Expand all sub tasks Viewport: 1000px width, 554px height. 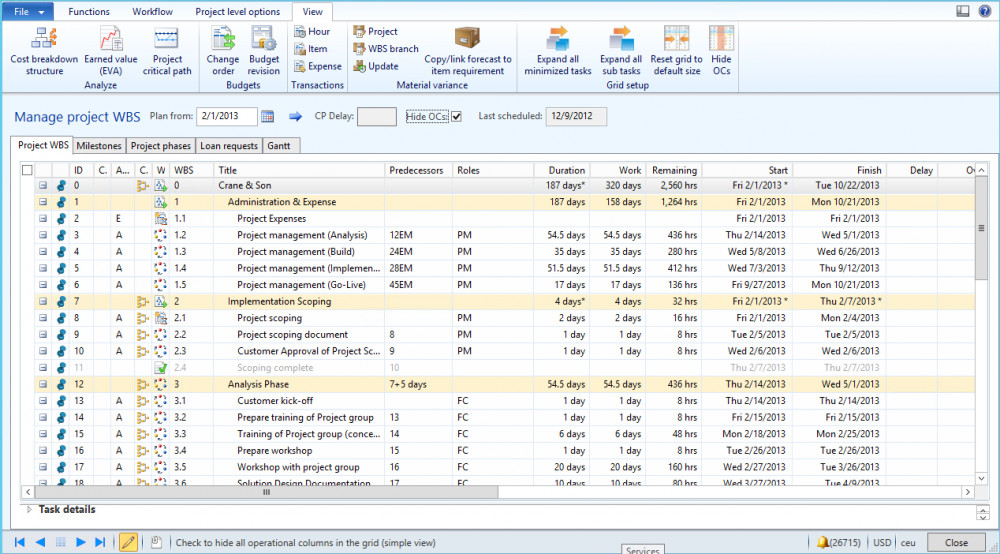pyautogui.click(x=621, y=52)
